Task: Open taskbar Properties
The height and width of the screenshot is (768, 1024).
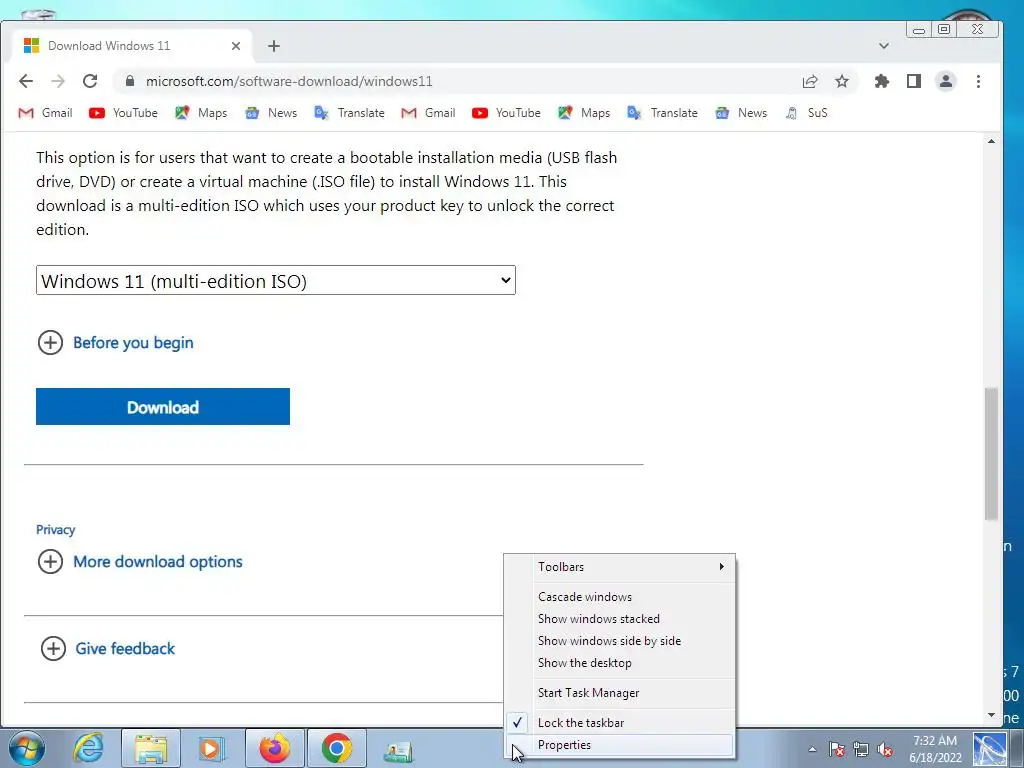Action: click(x=619, y=745)
